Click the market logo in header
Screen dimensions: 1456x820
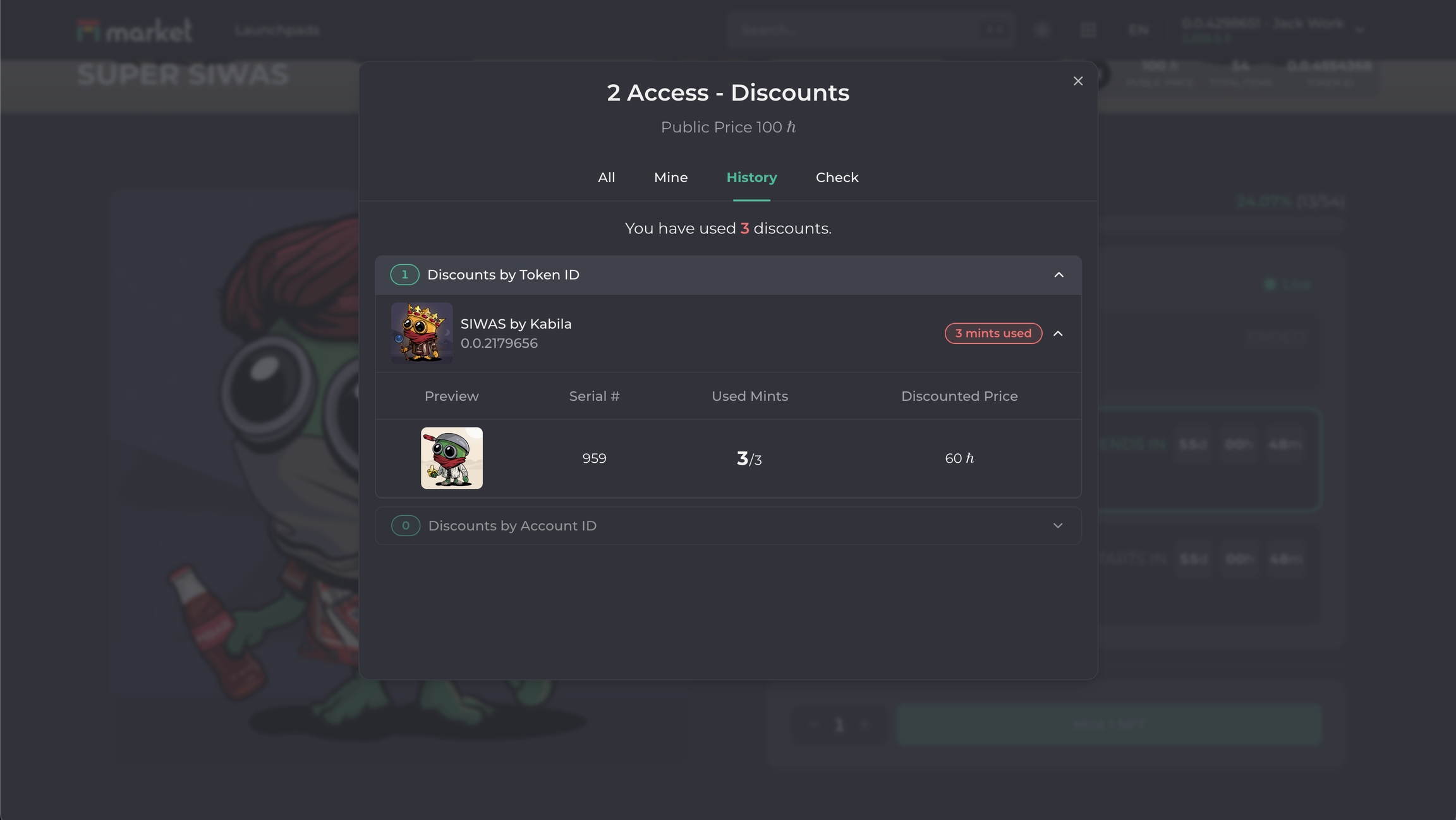(x=134, y=30)
